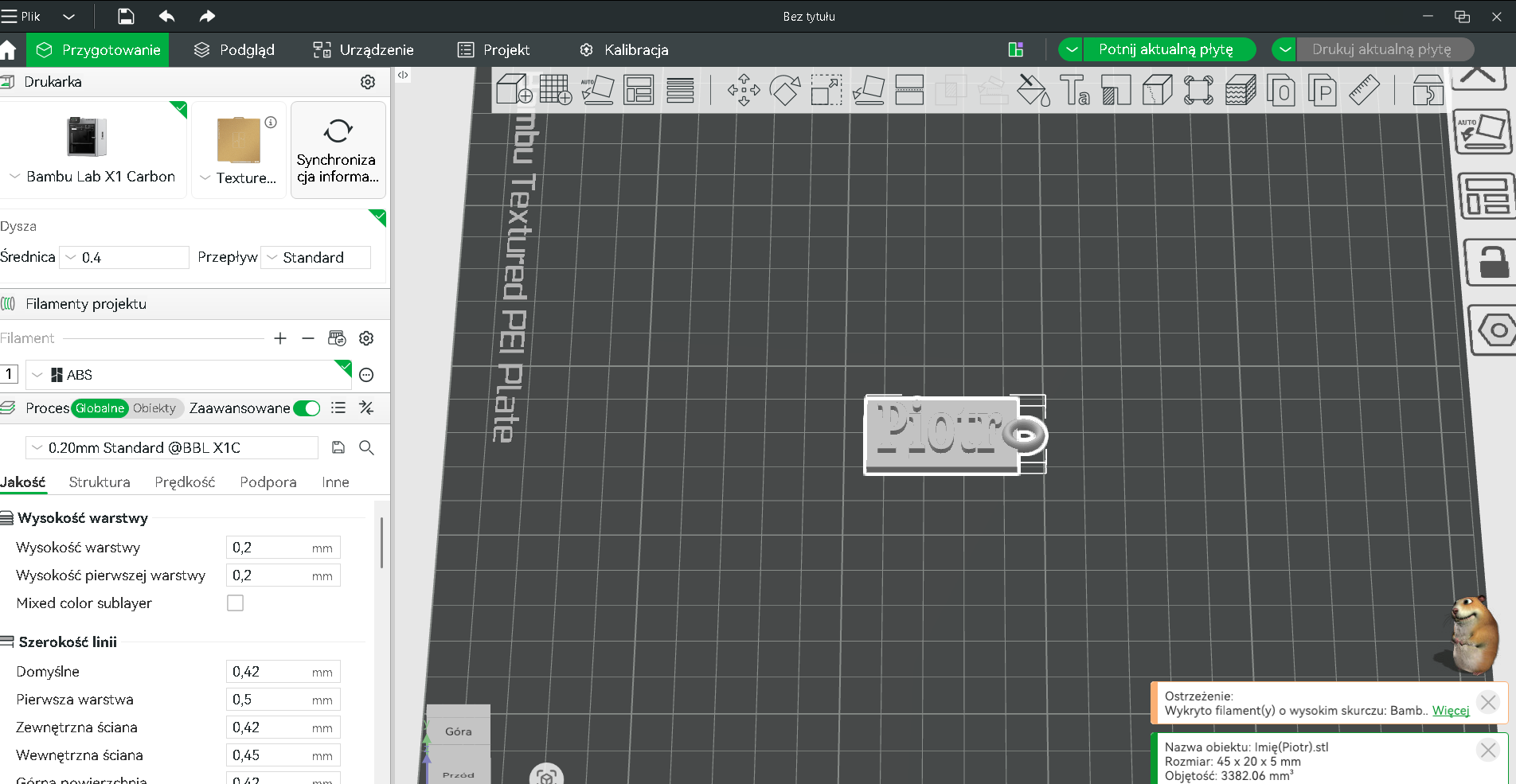Click the Compare presets icon
This screenshot has height=784, width=1516.
pyautogui.click(x=366, y=408)
